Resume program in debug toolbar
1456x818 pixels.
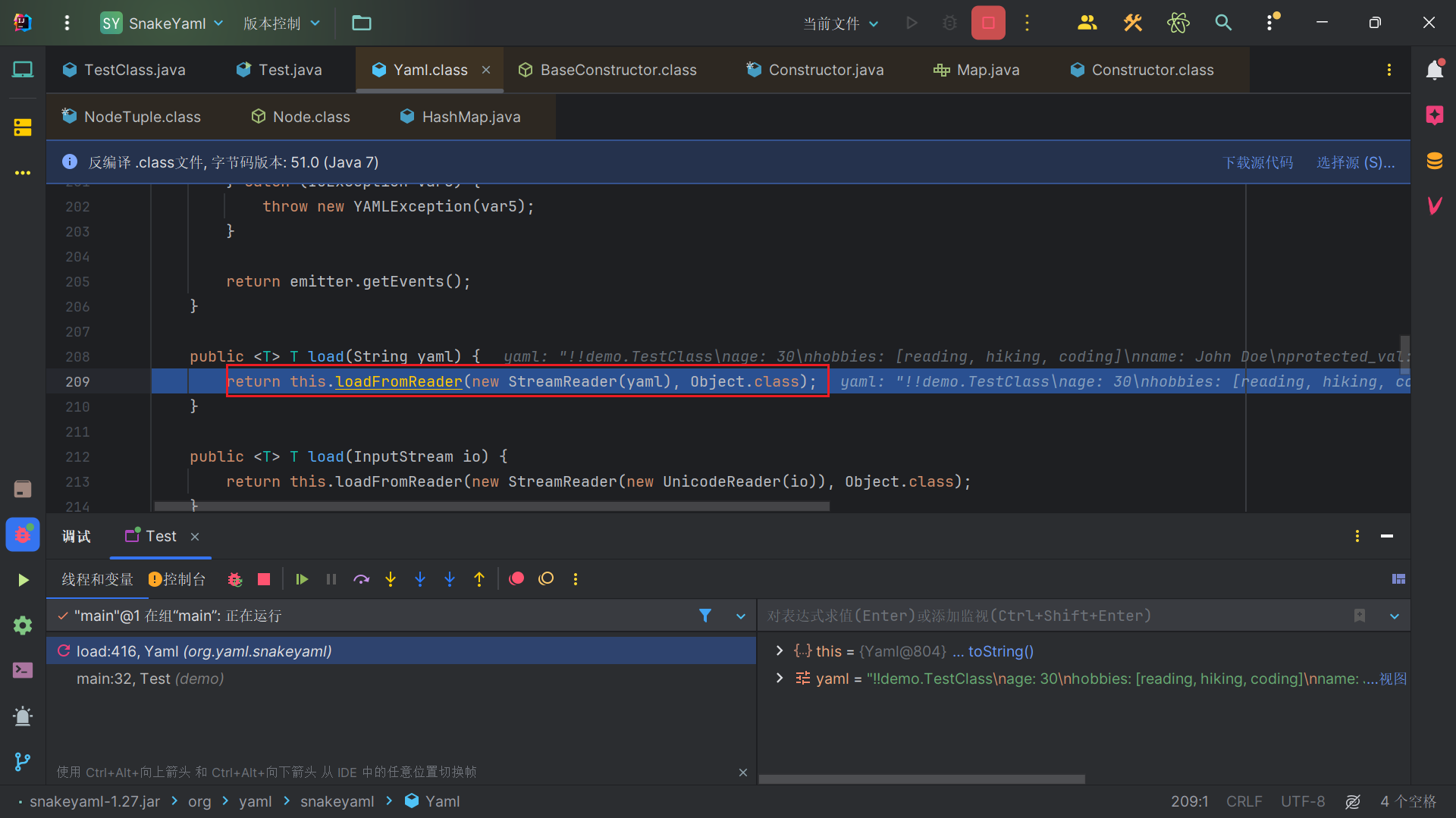(x=302, y=579)
